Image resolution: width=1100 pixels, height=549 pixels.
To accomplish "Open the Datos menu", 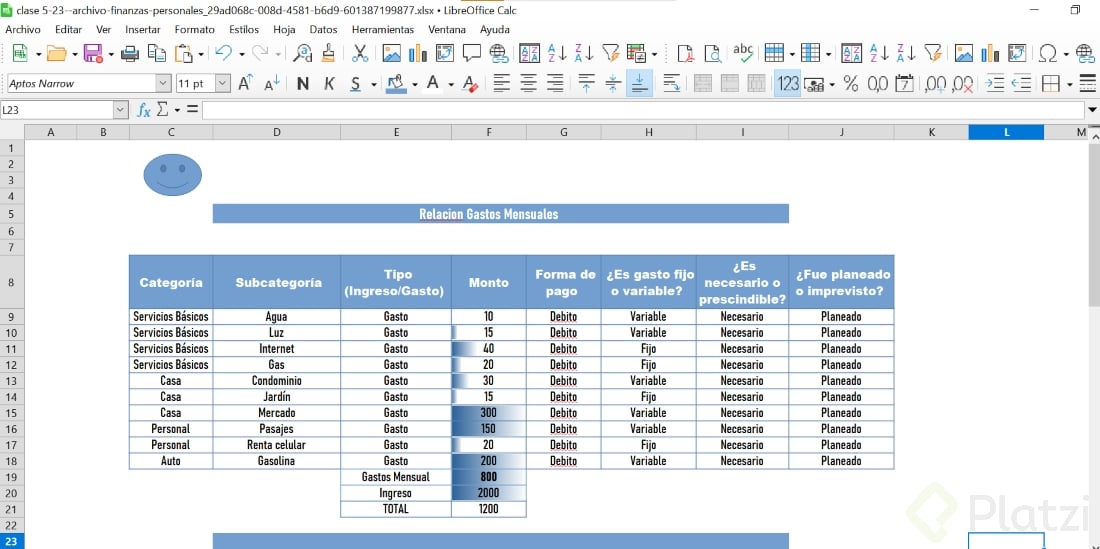I will coord(323,29).
